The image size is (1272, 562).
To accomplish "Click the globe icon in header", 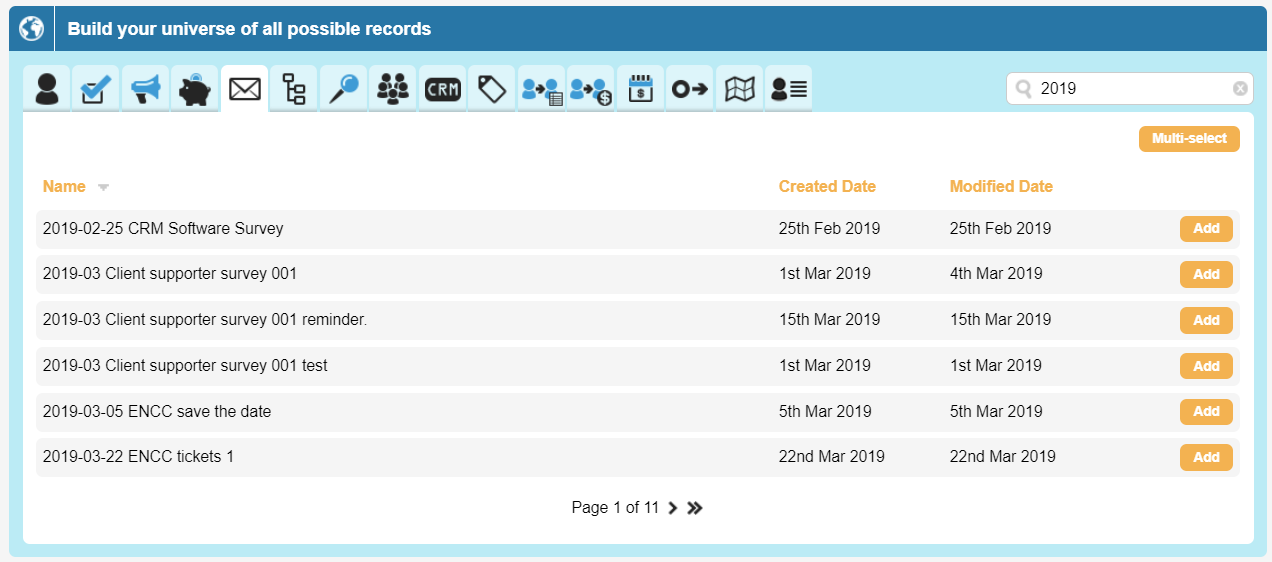I will (32, 29).
